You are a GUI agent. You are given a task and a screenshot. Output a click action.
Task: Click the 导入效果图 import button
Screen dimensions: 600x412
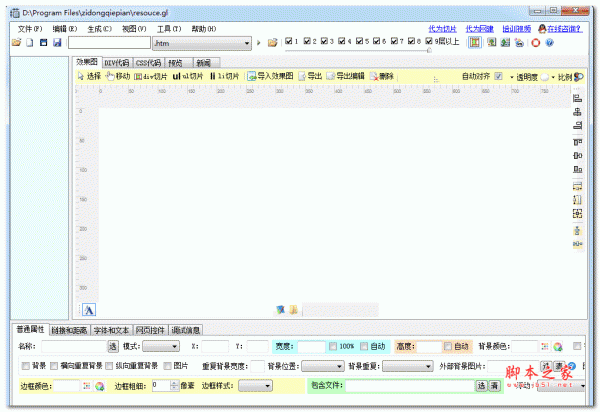[270, 76]
